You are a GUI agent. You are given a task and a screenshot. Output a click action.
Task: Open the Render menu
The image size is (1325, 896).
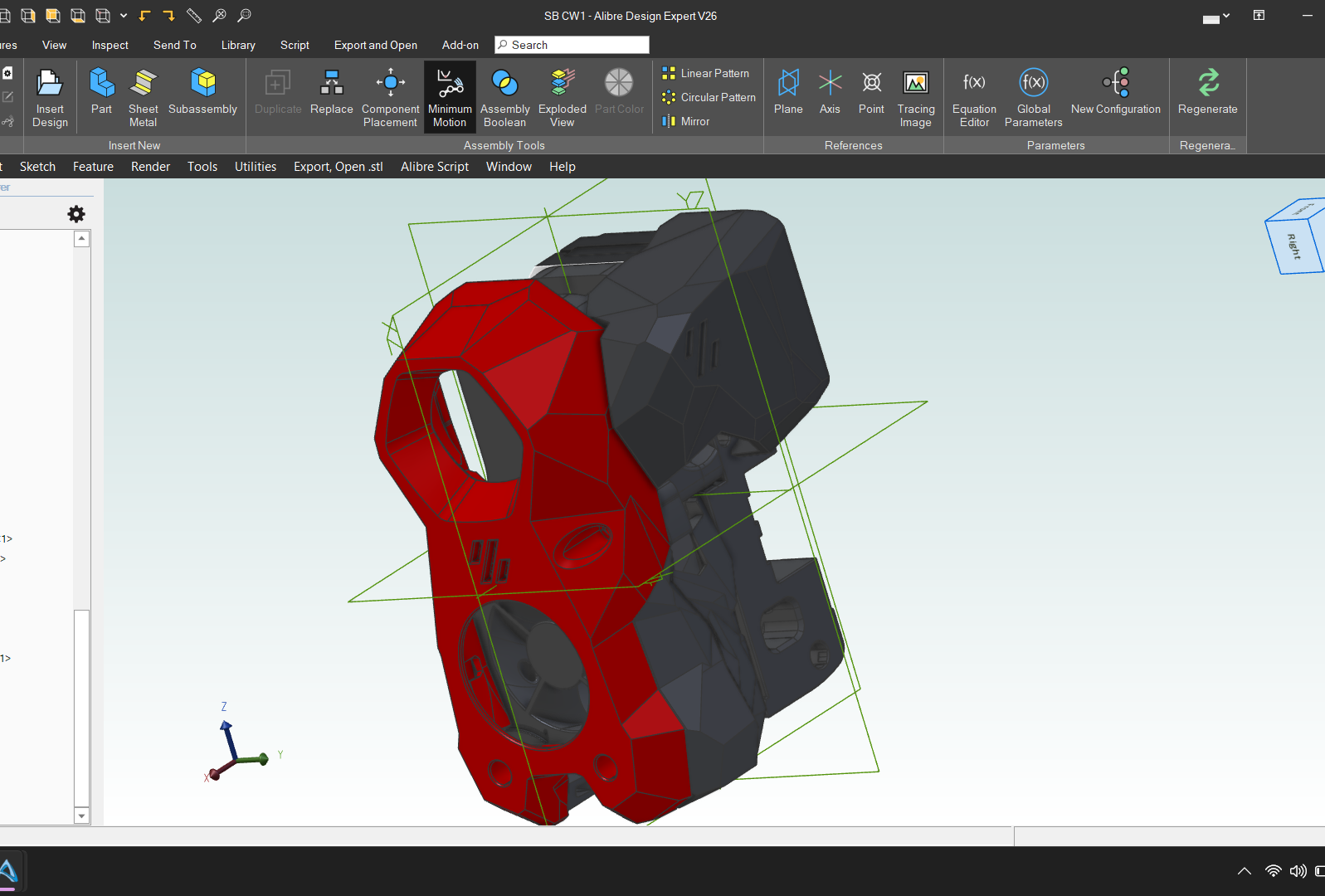150,167
